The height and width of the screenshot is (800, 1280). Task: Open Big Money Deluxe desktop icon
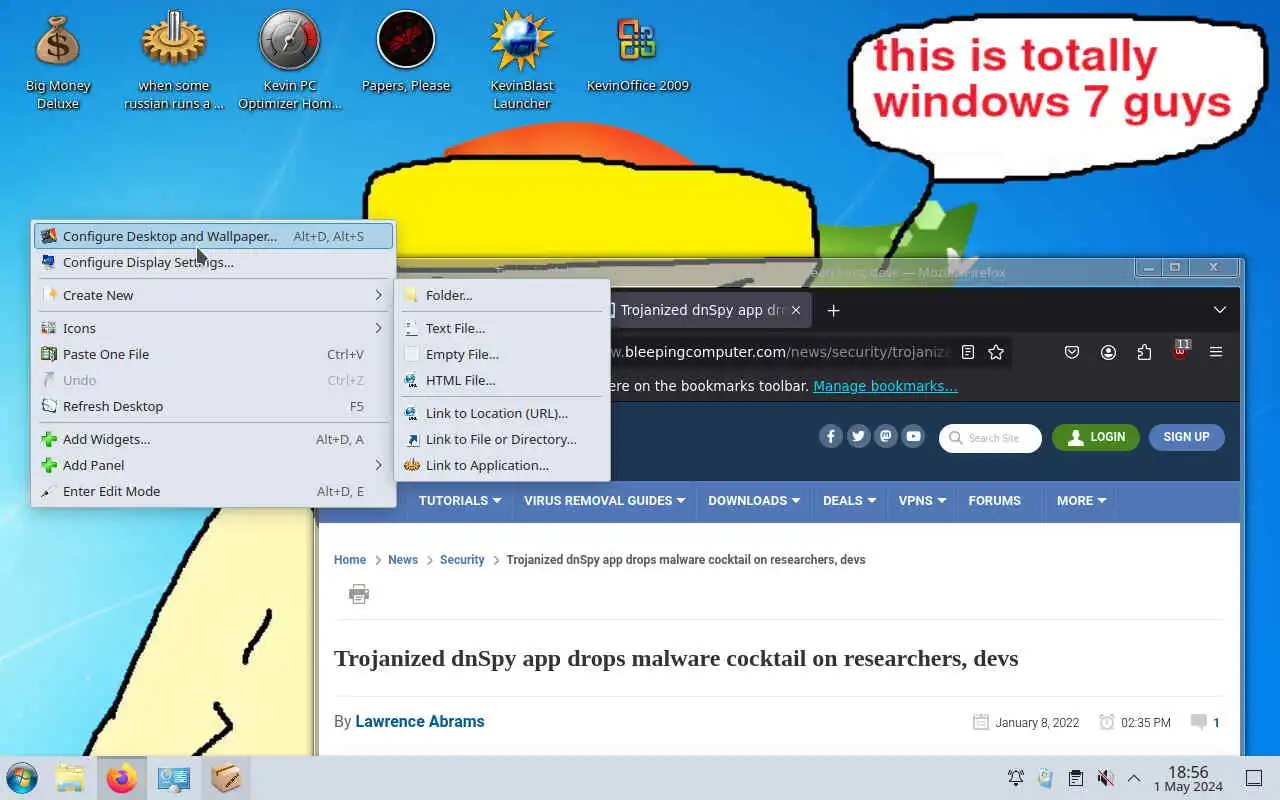point(58,60)
